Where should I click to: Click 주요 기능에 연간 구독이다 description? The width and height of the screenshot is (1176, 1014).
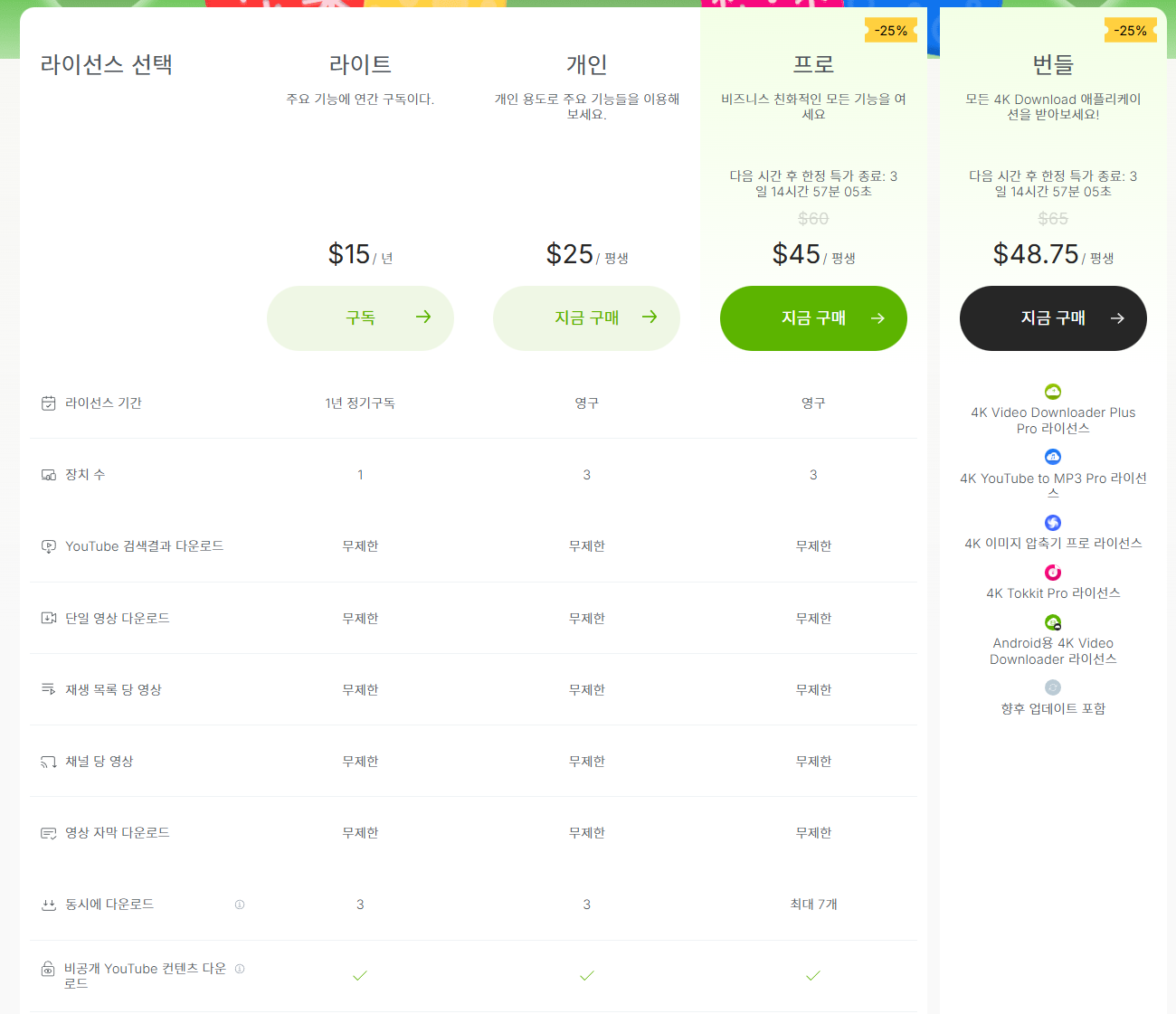[x=360, y=100]
